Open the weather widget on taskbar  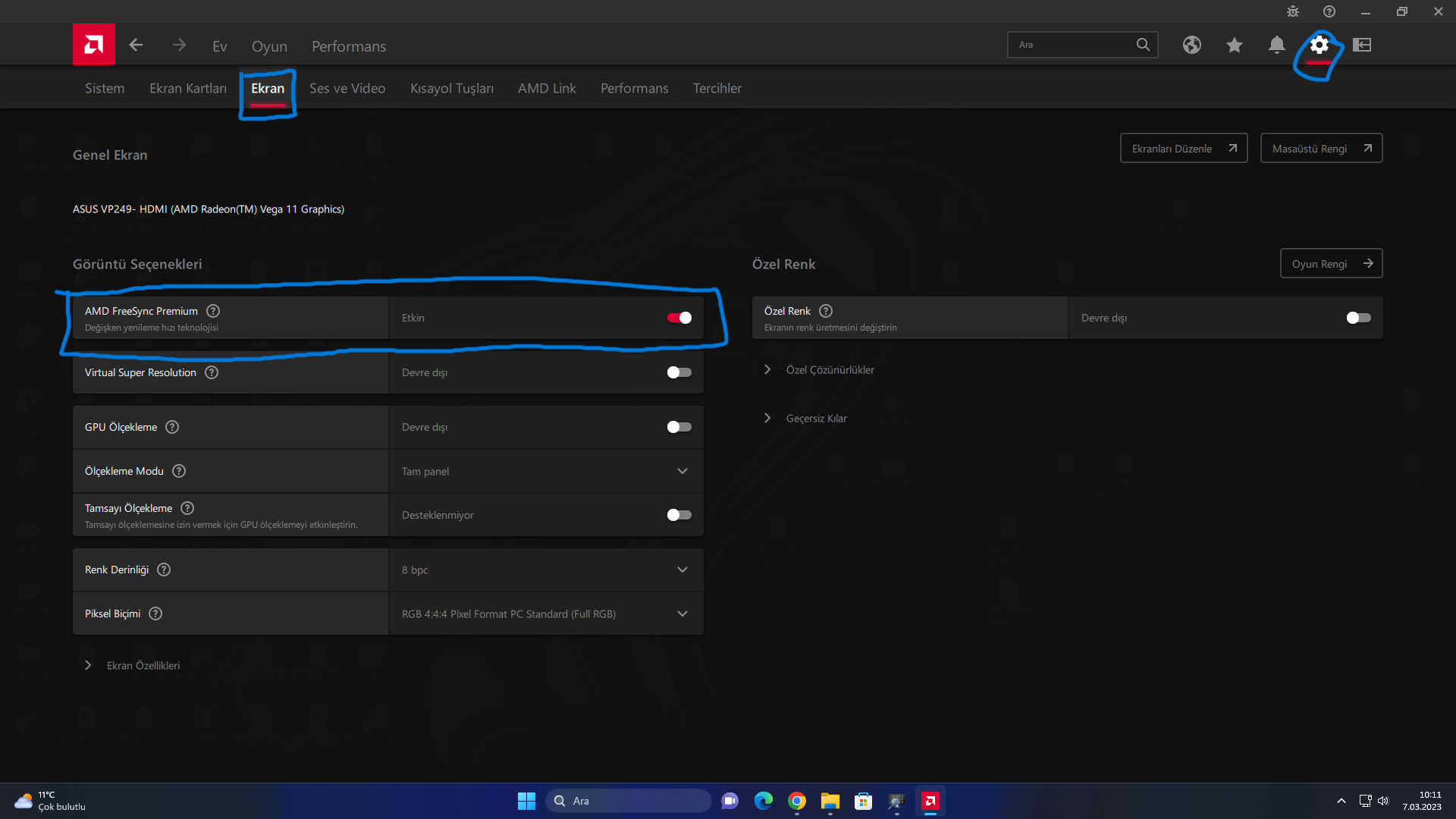[x=50, y=801]
